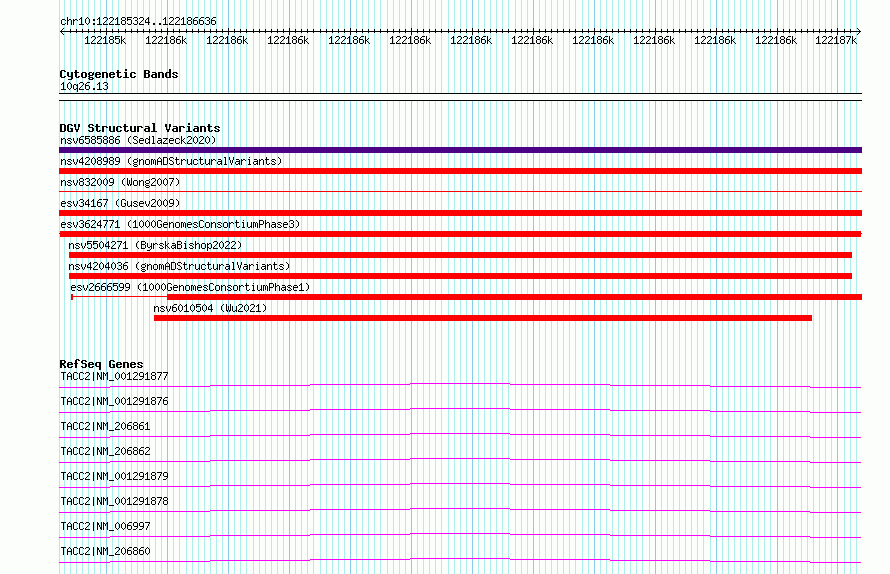Click variant label nsv4204036 (gnomADStructuralVariants)

click(x=179, y=266)
